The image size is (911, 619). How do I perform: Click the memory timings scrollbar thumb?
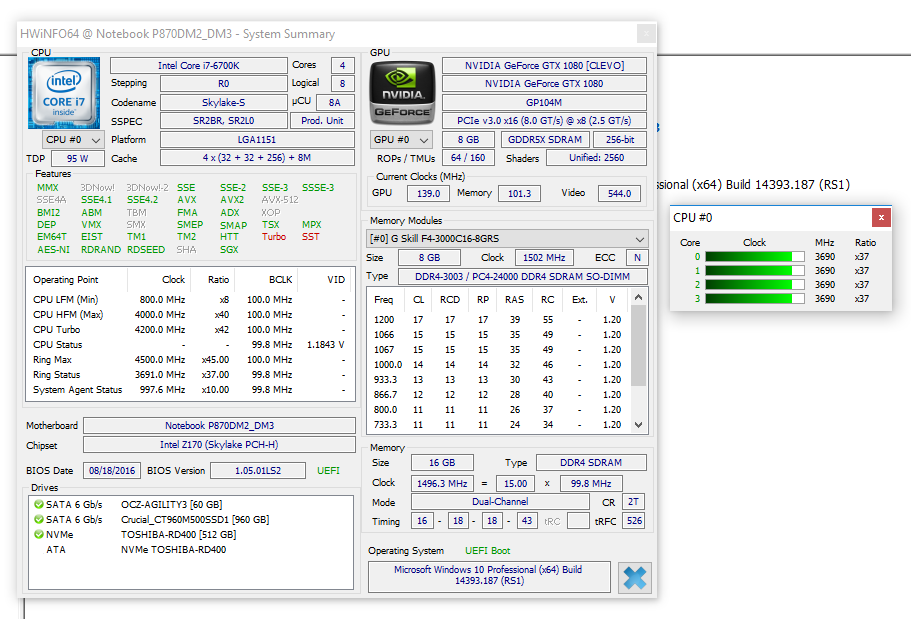[639, 345]
